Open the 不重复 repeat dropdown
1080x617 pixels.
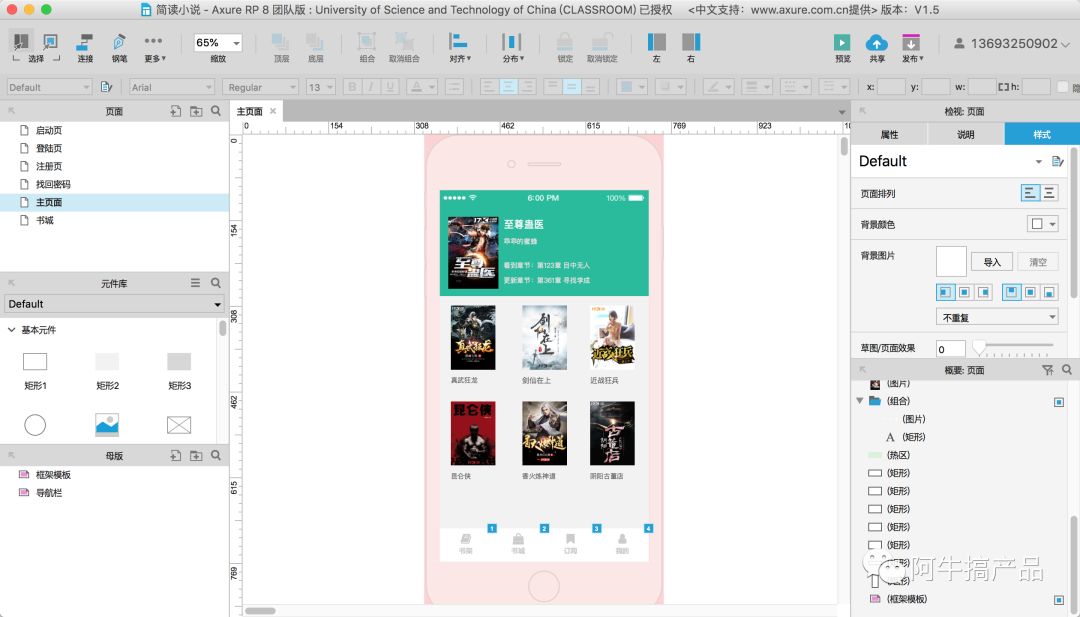pos(997,317)
